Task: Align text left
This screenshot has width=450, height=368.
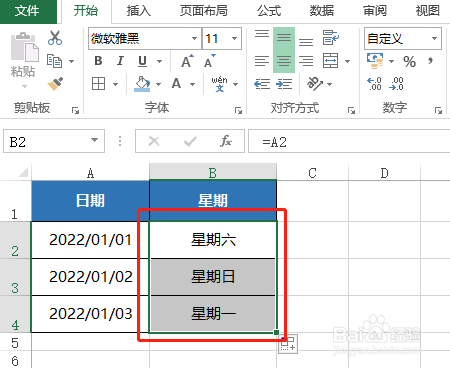Action: point(262,61)
